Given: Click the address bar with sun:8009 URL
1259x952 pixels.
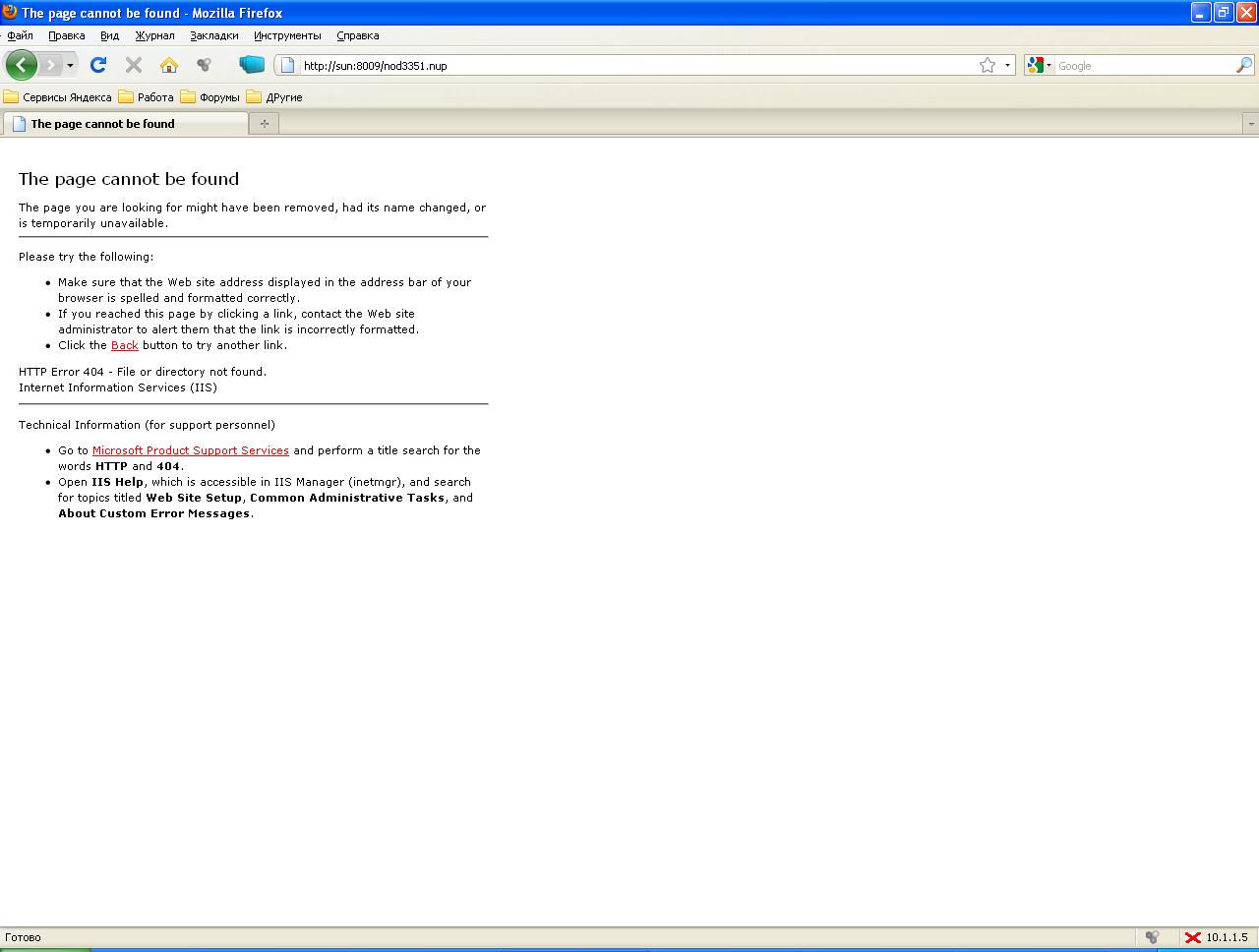Looking at the screenshot, I should [x=629, y=66].
